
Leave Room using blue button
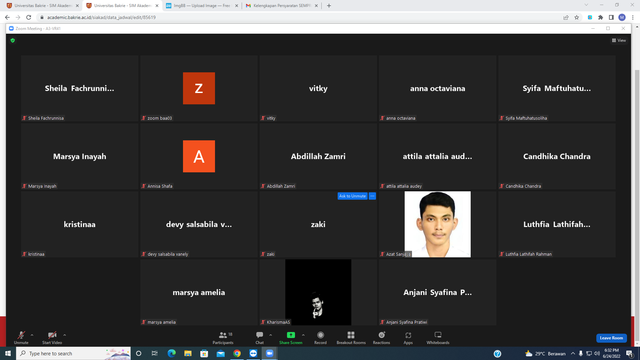tap(611, 338)
